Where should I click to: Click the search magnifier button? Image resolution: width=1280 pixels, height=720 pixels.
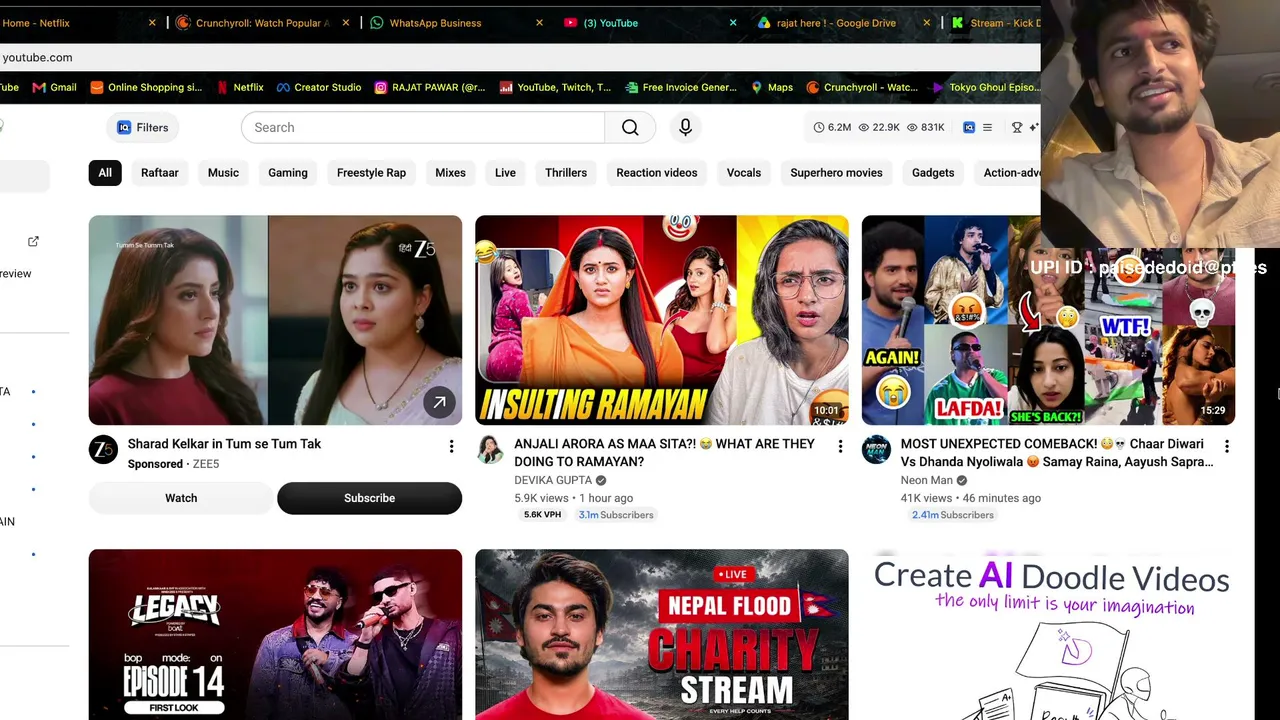630,127
